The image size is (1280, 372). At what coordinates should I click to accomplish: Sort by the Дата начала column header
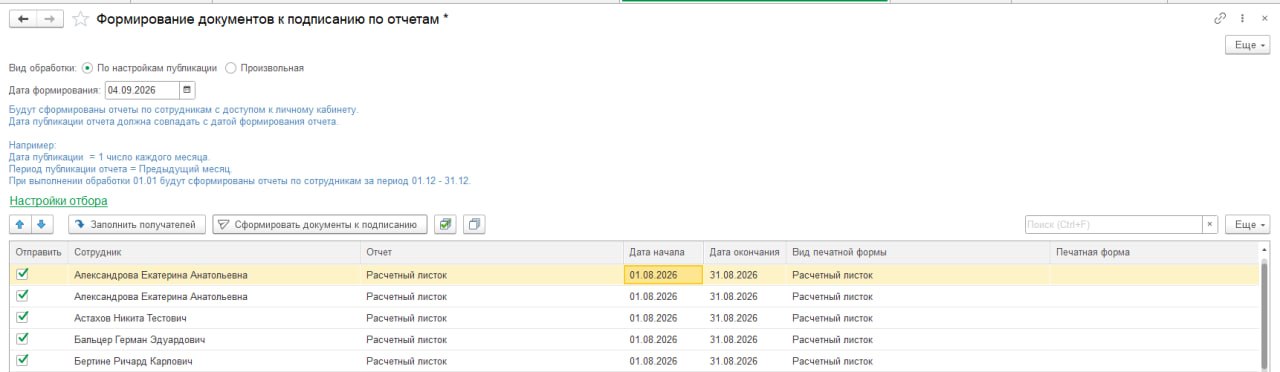663,252
